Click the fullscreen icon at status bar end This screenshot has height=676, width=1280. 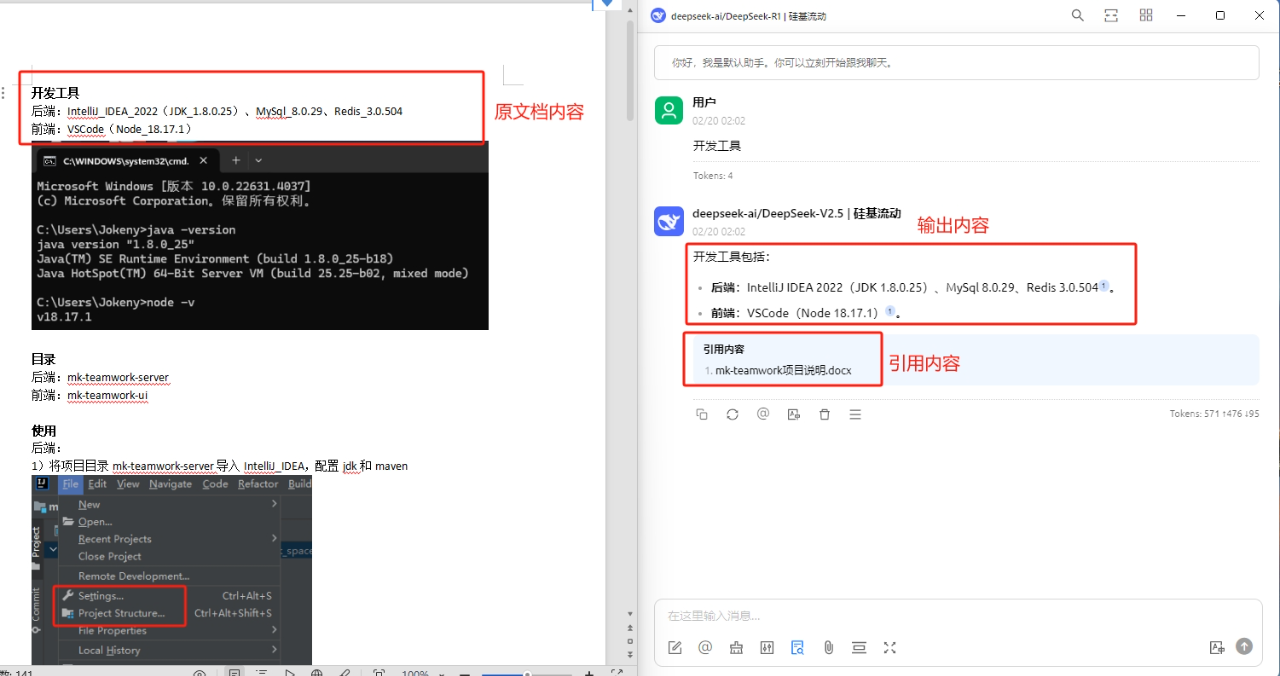click(617, 672)
